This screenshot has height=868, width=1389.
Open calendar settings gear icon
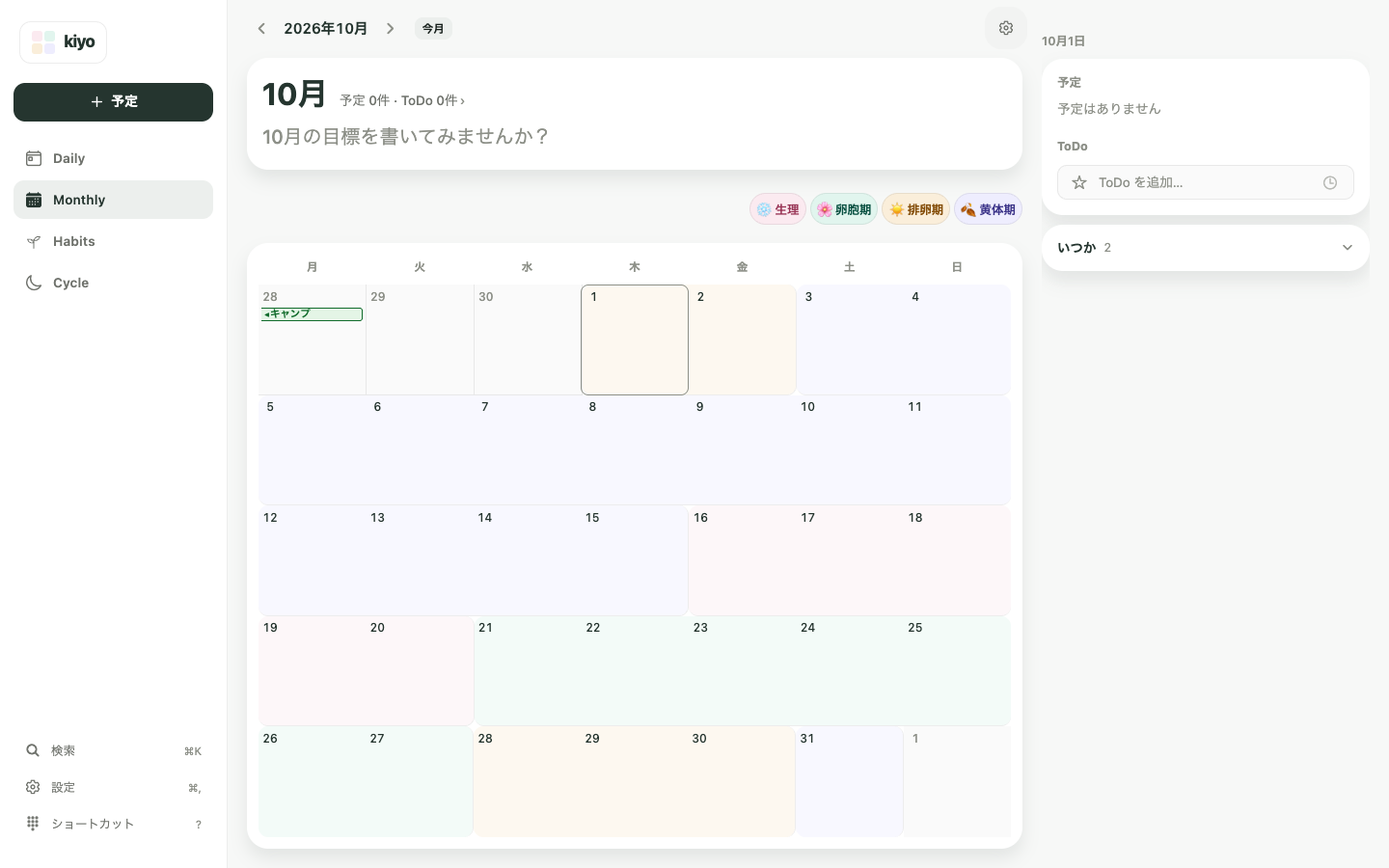1006,28
